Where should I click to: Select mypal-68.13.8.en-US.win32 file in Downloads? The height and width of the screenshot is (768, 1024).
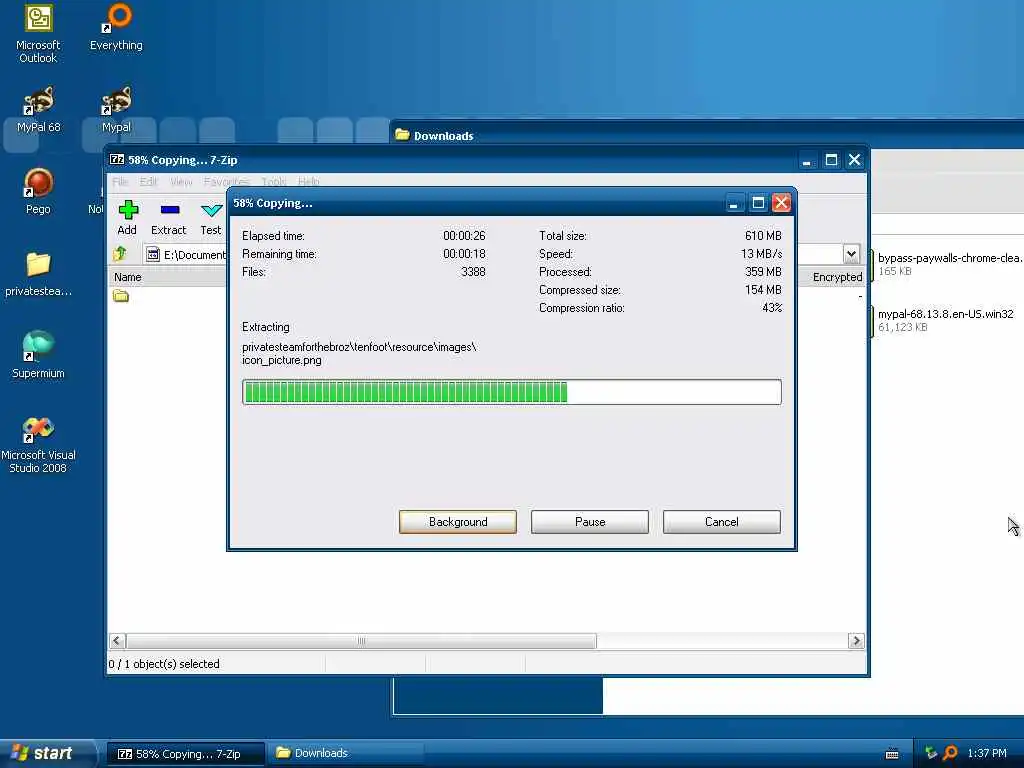pos(944,320)
